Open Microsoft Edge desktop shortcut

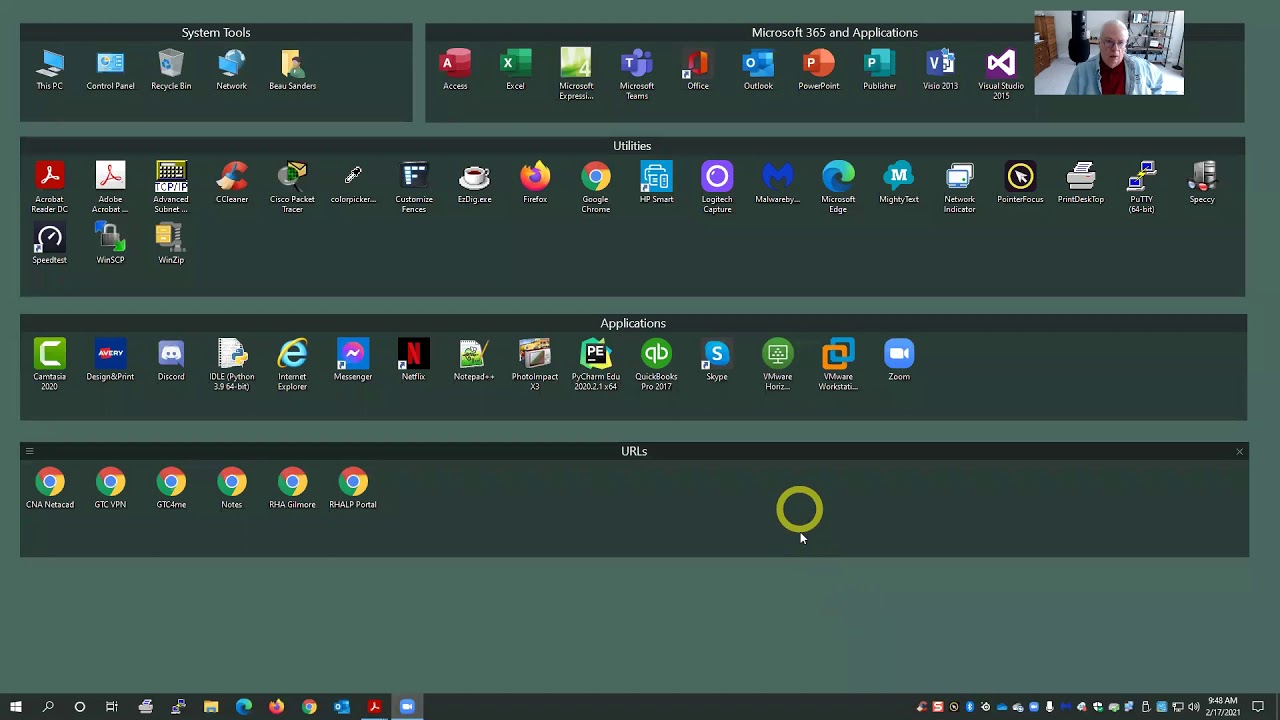click(x=838, y=187)
